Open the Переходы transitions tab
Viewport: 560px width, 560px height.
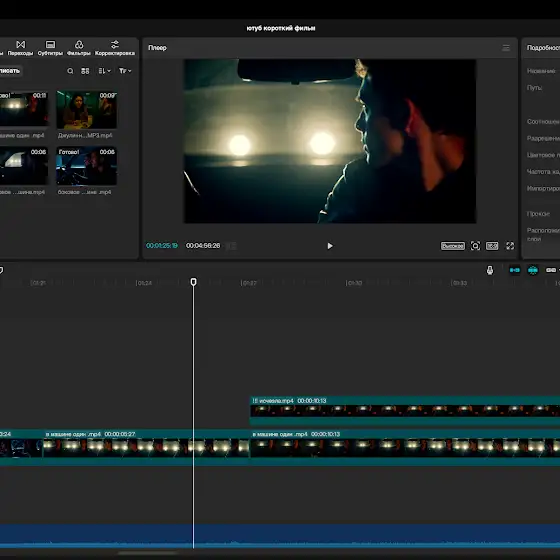pos(20,48)
